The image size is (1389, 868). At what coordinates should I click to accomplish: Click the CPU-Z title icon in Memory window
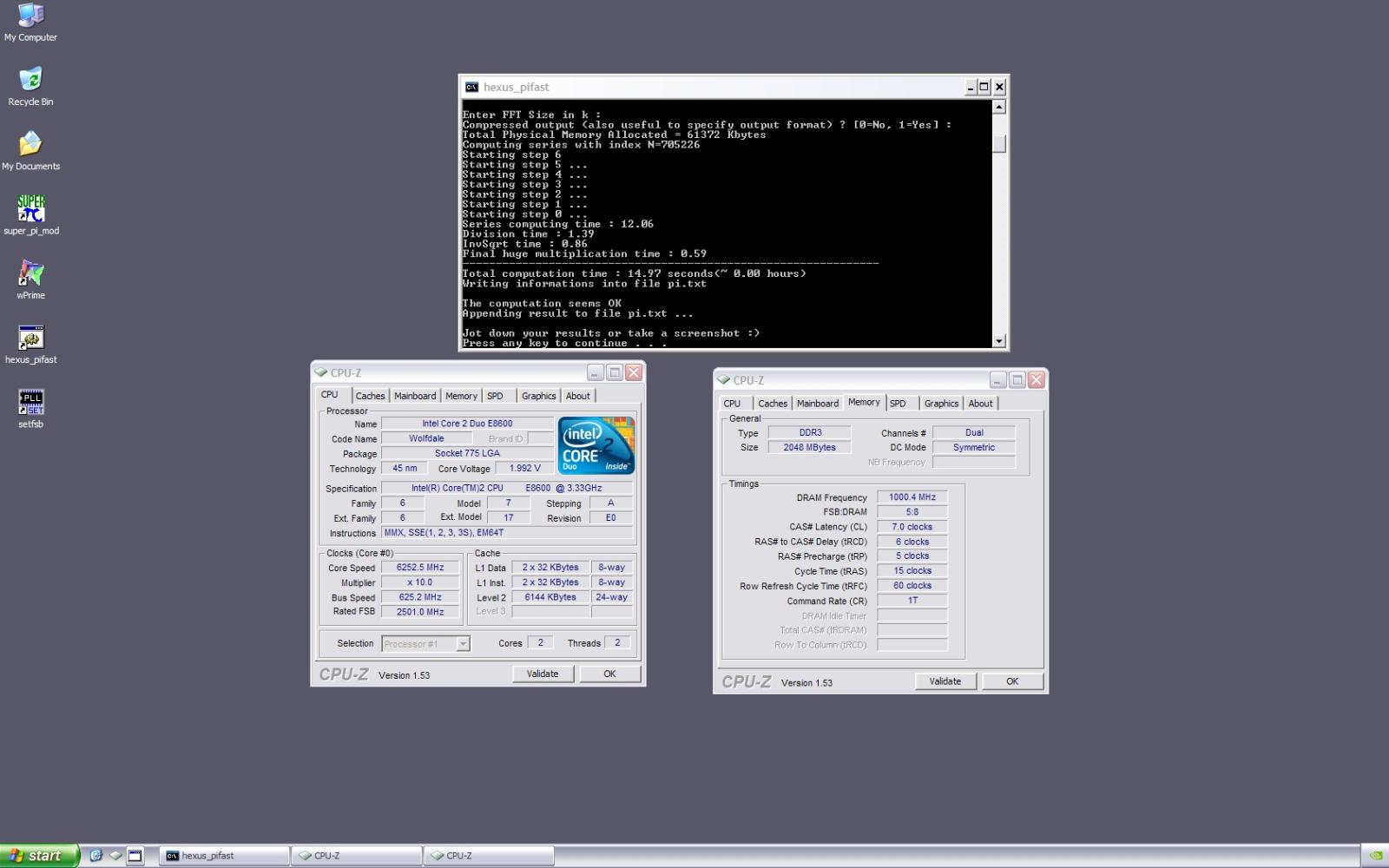click(723, 379)
